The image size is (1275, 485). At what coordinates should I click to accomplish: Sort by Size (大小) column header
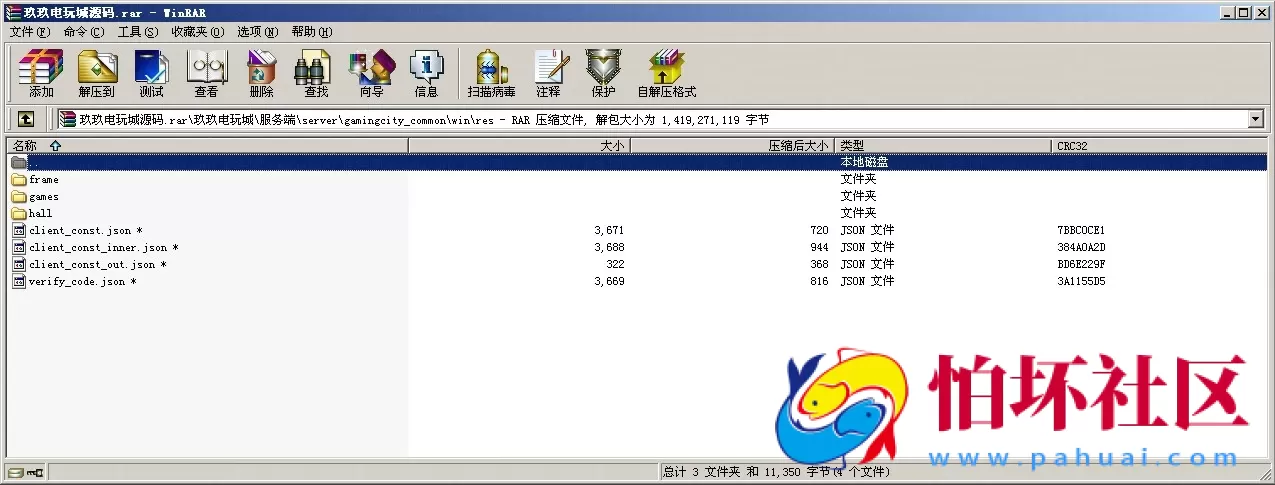[519, 146]
